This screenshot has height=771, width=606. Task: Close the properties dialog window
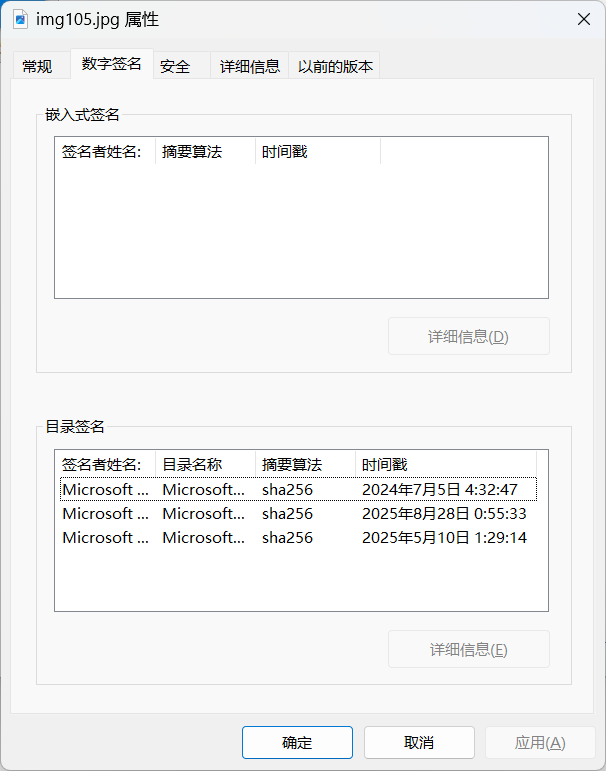point(583,19)
